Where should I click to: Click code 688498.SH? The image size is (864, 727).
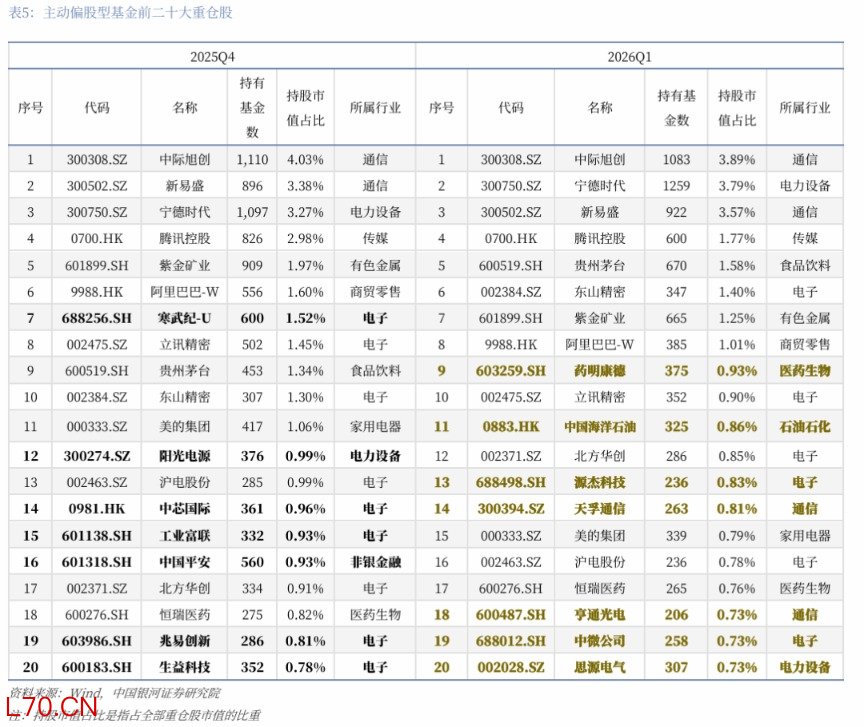(x=511, y=482)
